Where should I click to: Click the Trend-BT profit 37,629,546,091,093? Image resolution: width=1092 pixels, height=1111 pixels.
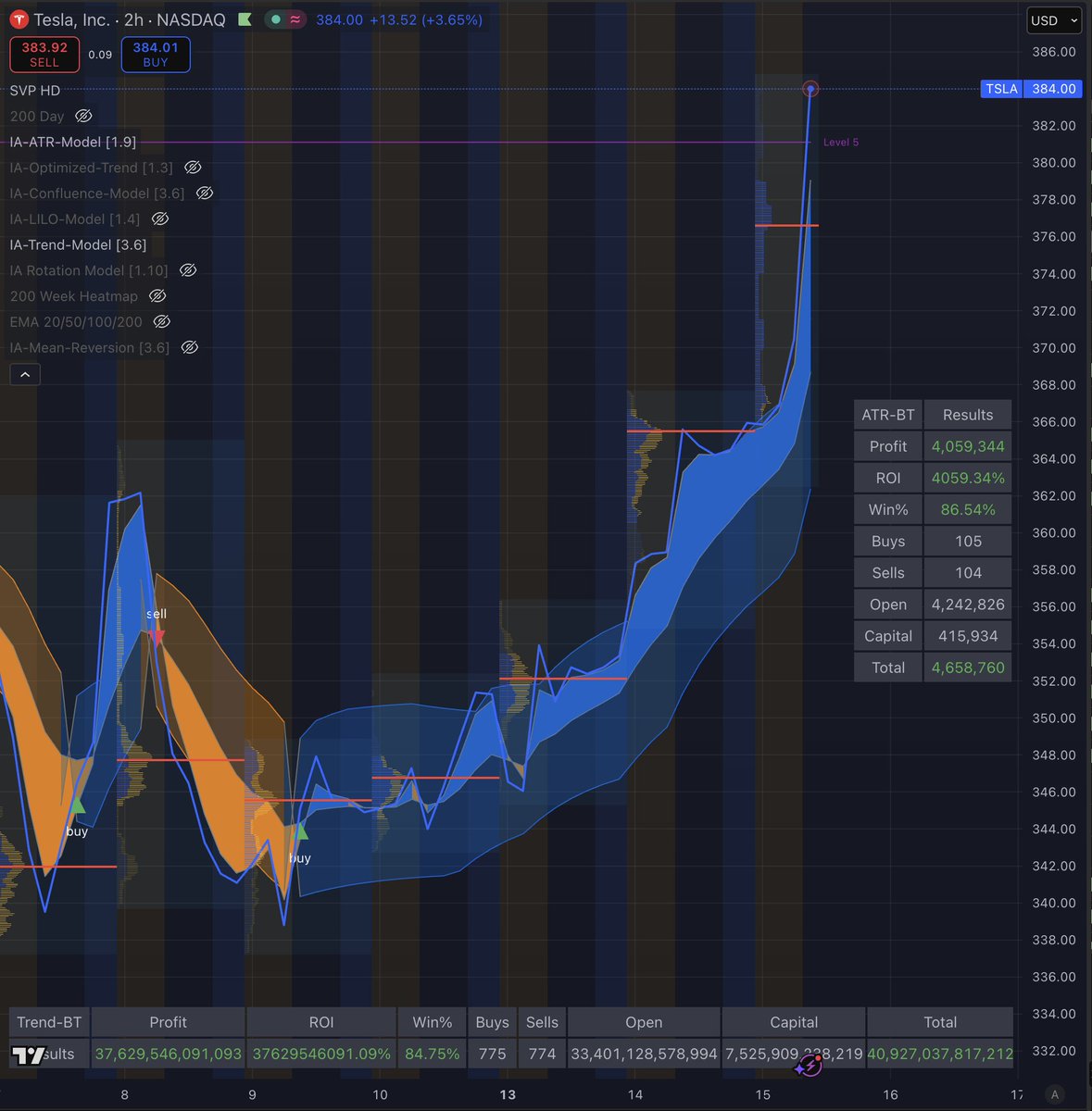(169, 1054)
